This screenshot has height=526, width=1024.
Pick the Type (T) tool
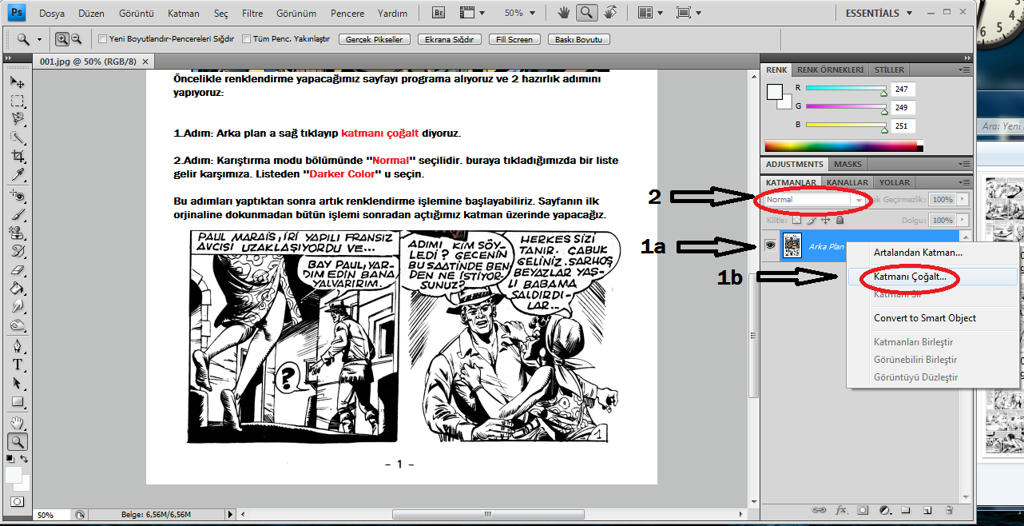coord(17,365)
